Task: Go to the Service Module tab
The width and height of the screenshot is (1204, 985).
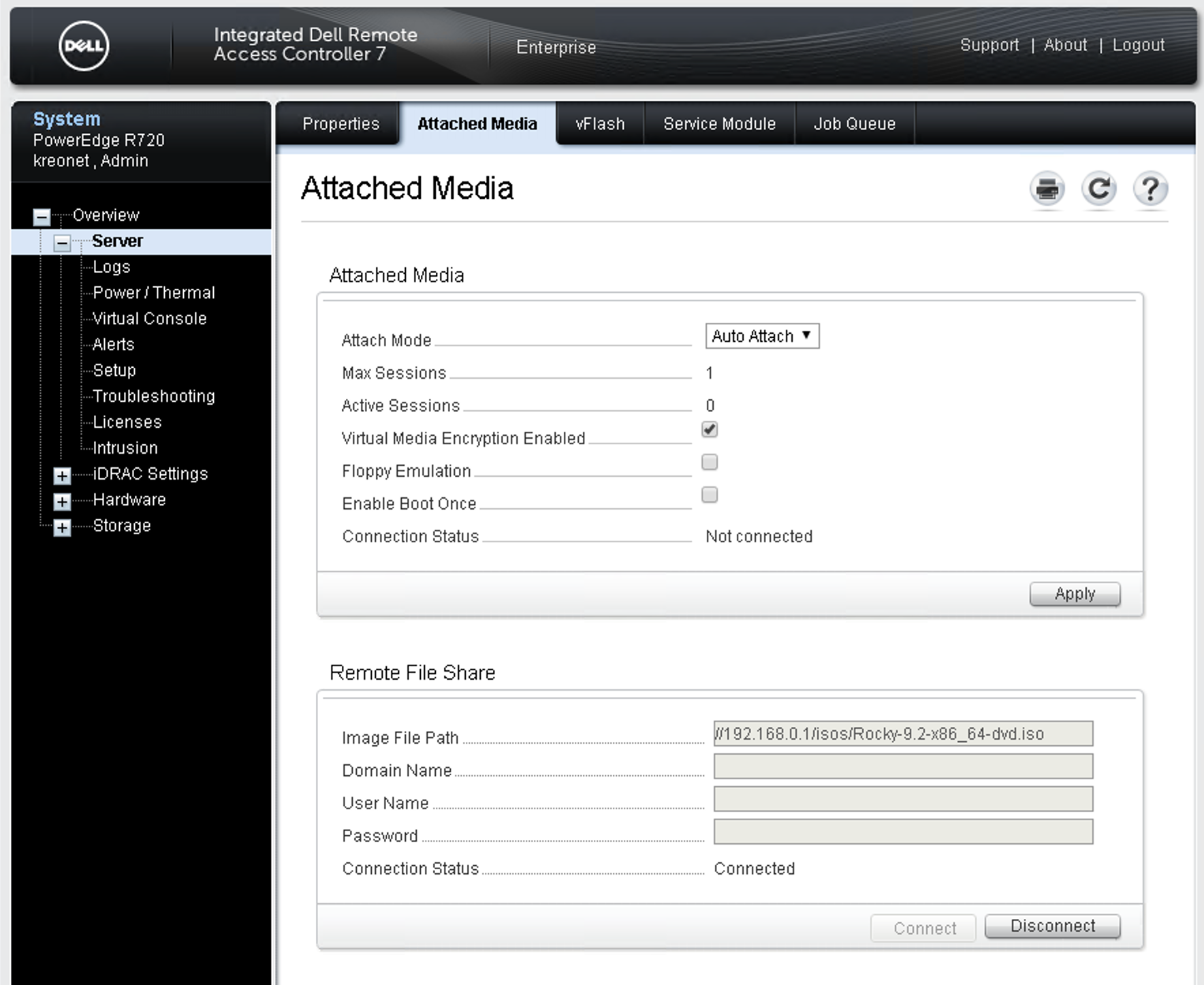Action: [719, 124]
